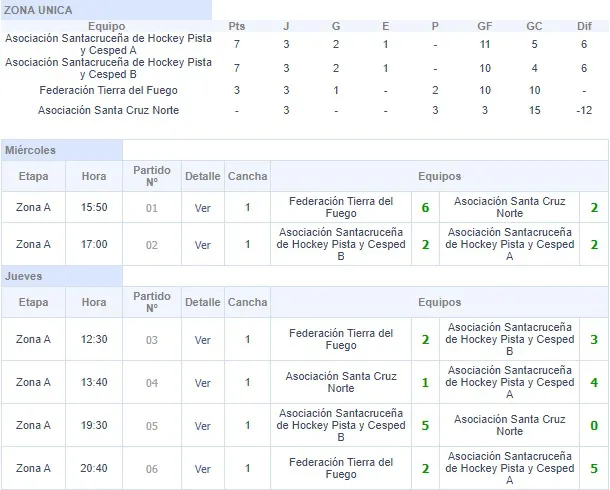The height and width of the screenshot is (490, 610).
Task: Click the Pts column header
Action: pos(237,26)
